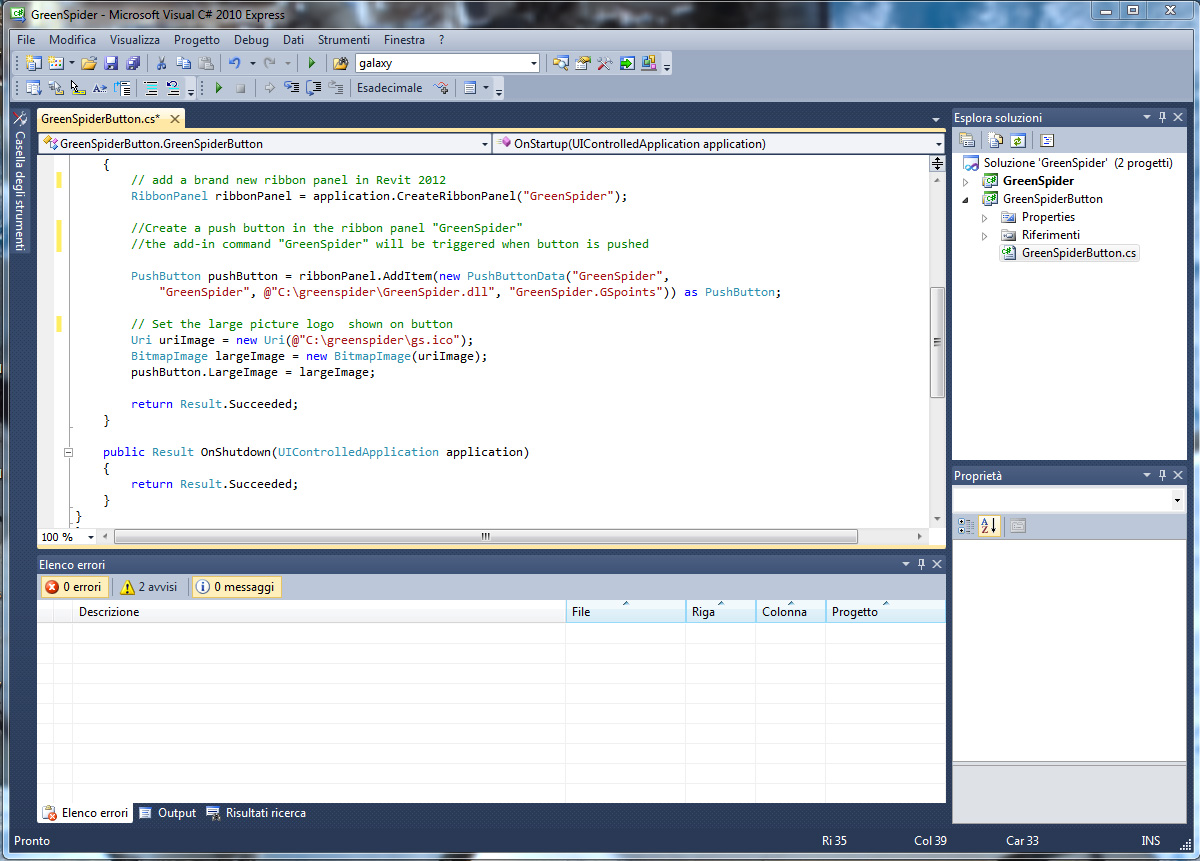
Task: Toggle the 2 avvisi warnings filter
Action: click(149, 587)
